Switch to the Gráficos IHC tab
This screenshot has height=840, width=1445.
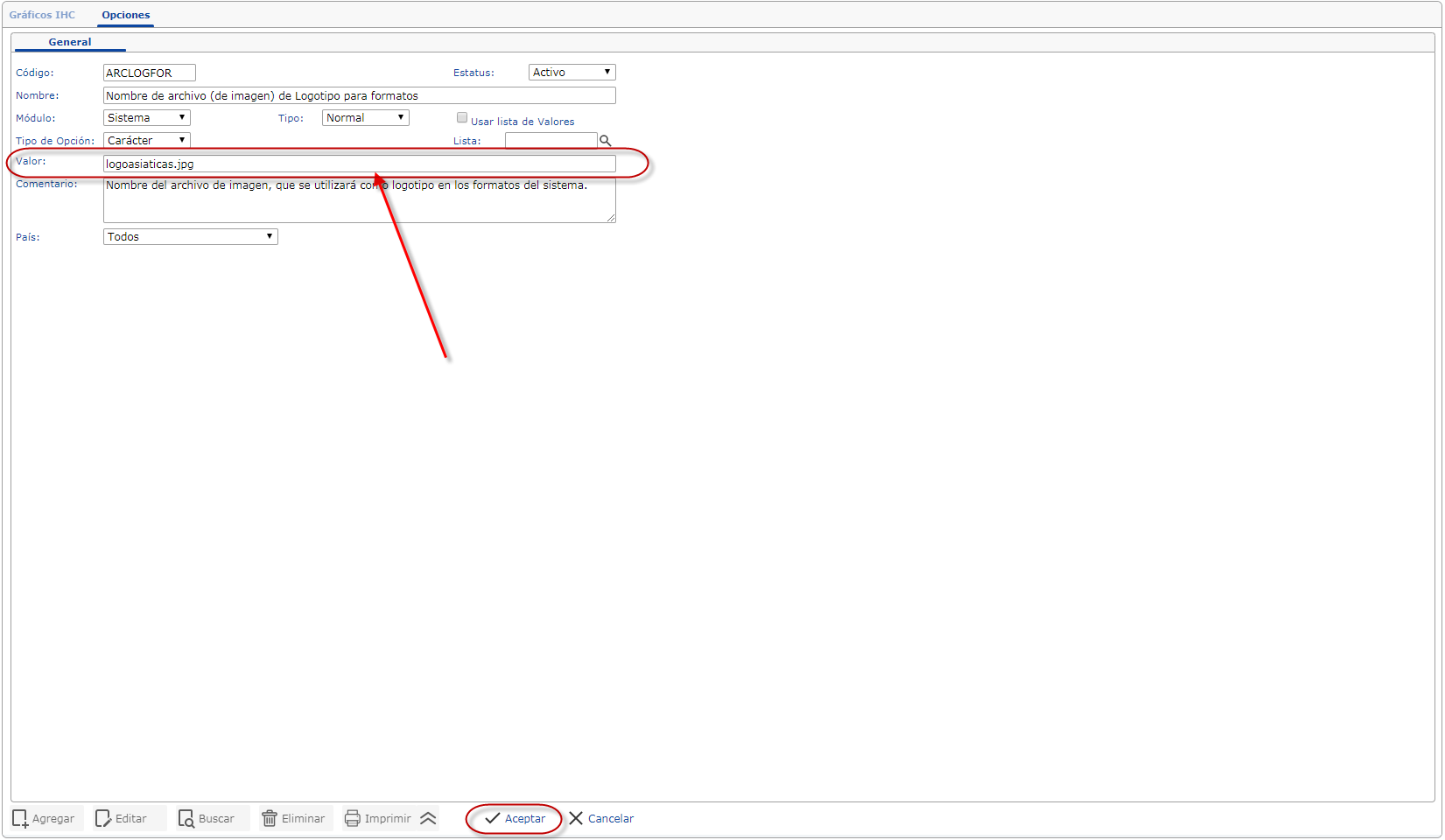[42, 15]
